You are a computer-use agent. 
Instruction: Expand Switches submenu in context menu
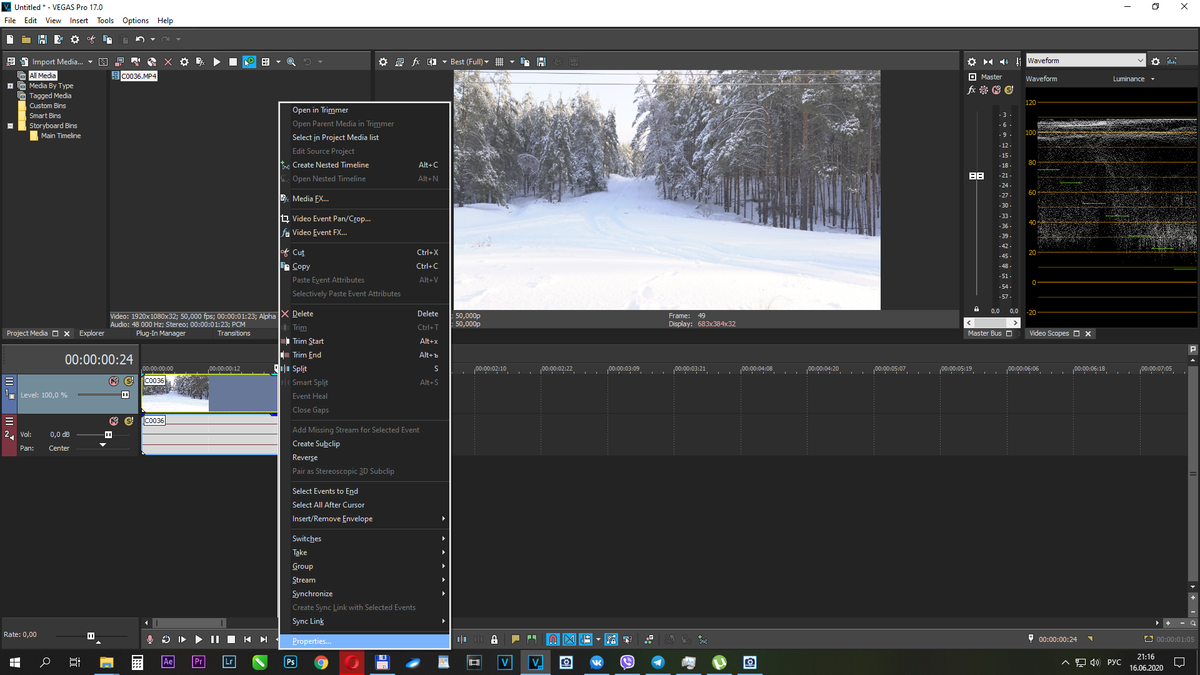coord(364,539)
